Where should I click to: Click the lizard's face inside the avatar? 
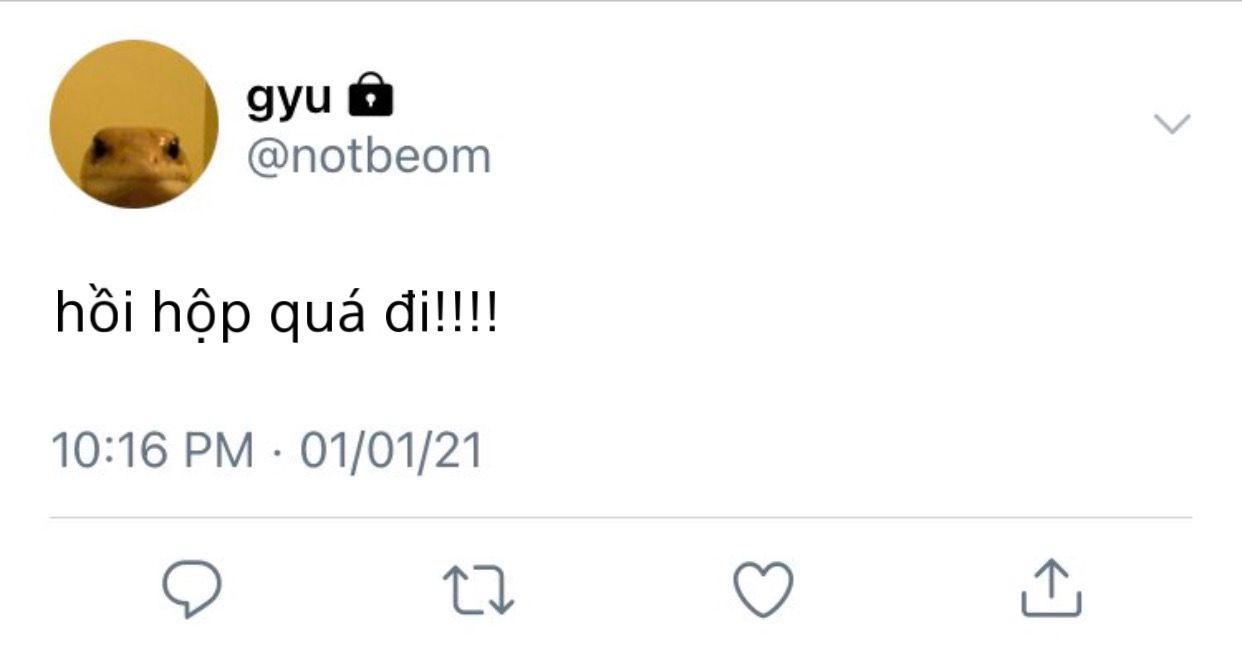point(135,164)
